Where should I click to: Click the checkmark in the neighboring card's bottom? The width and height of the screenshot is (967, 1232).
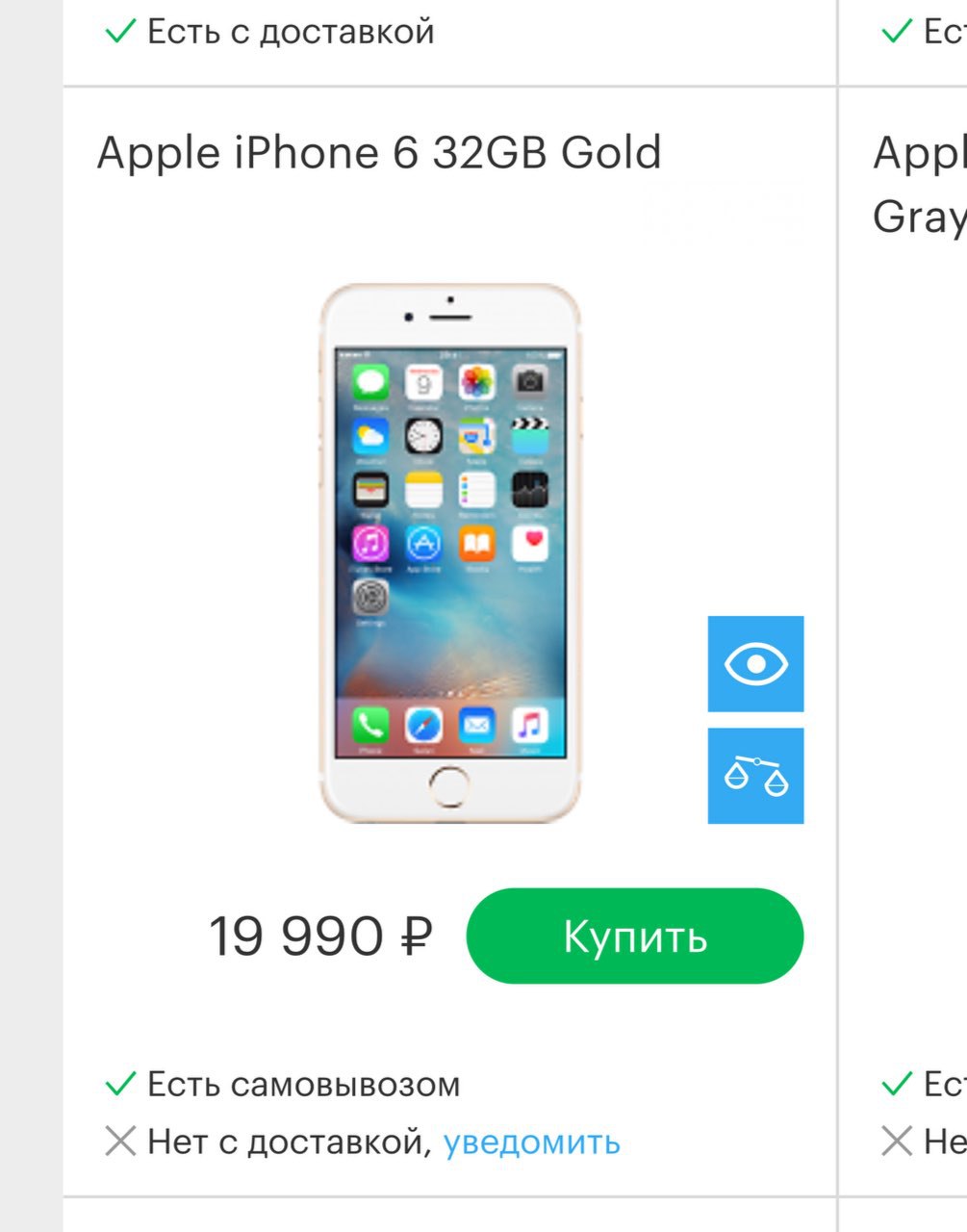pos(896,1085)
